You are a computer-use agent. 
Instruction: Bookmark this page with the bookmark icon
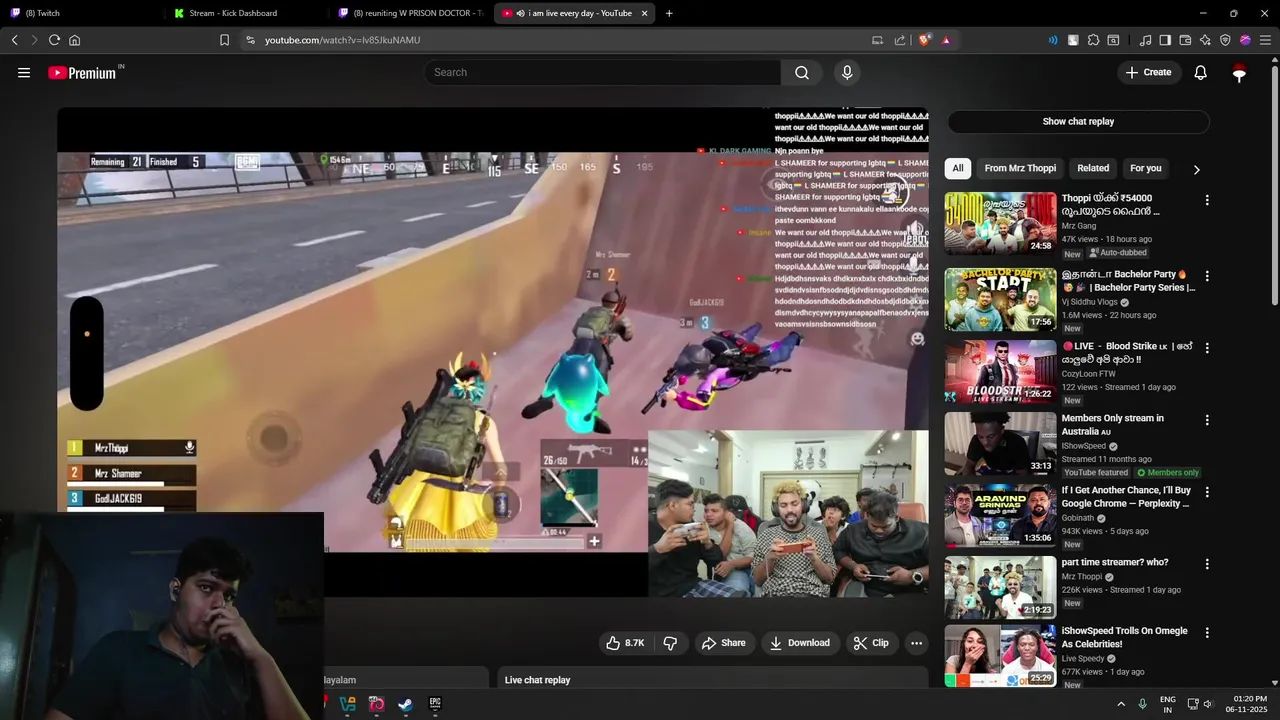pyautogui.click(x=224, y=40)
